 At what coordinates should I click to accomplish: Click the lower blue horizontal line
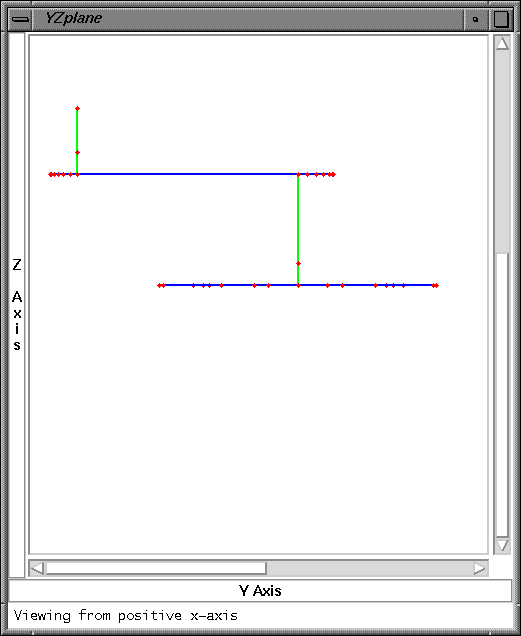tap(296, 285)
